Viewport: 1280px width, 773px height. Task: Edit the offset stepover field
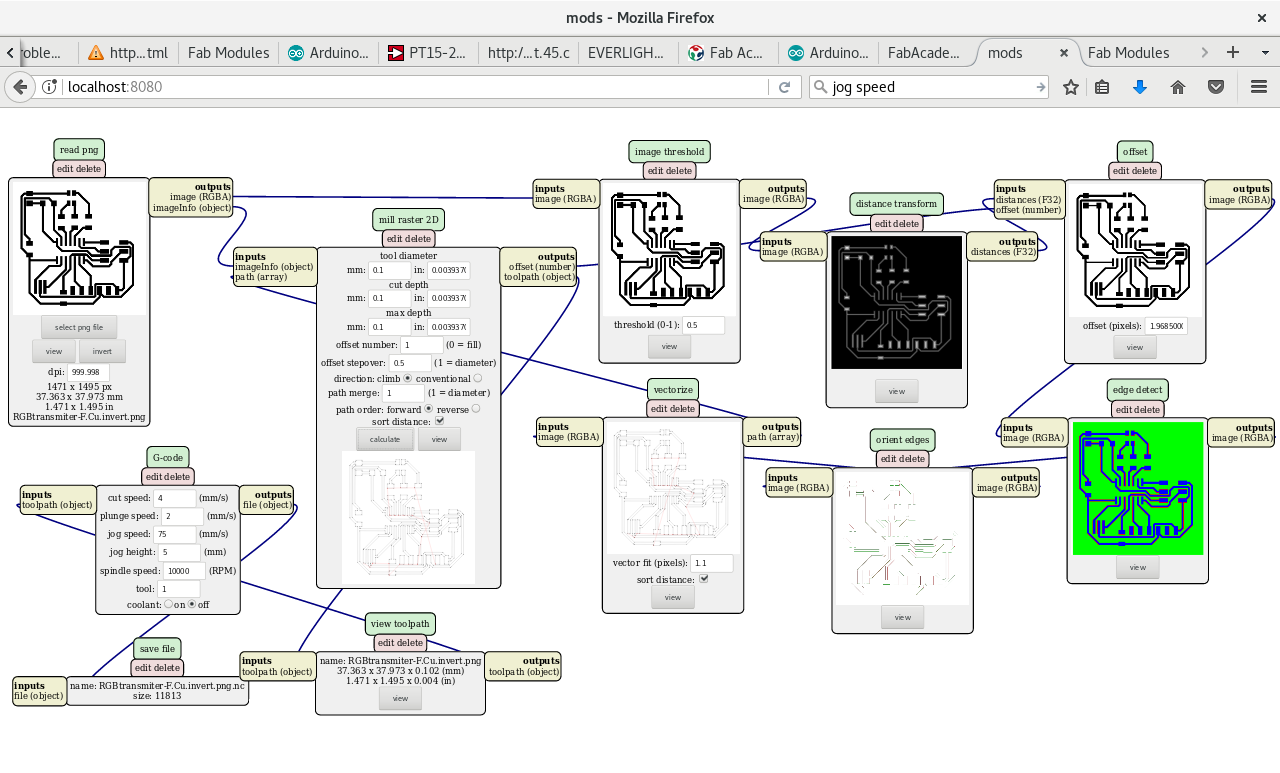(x=410, y=363)
